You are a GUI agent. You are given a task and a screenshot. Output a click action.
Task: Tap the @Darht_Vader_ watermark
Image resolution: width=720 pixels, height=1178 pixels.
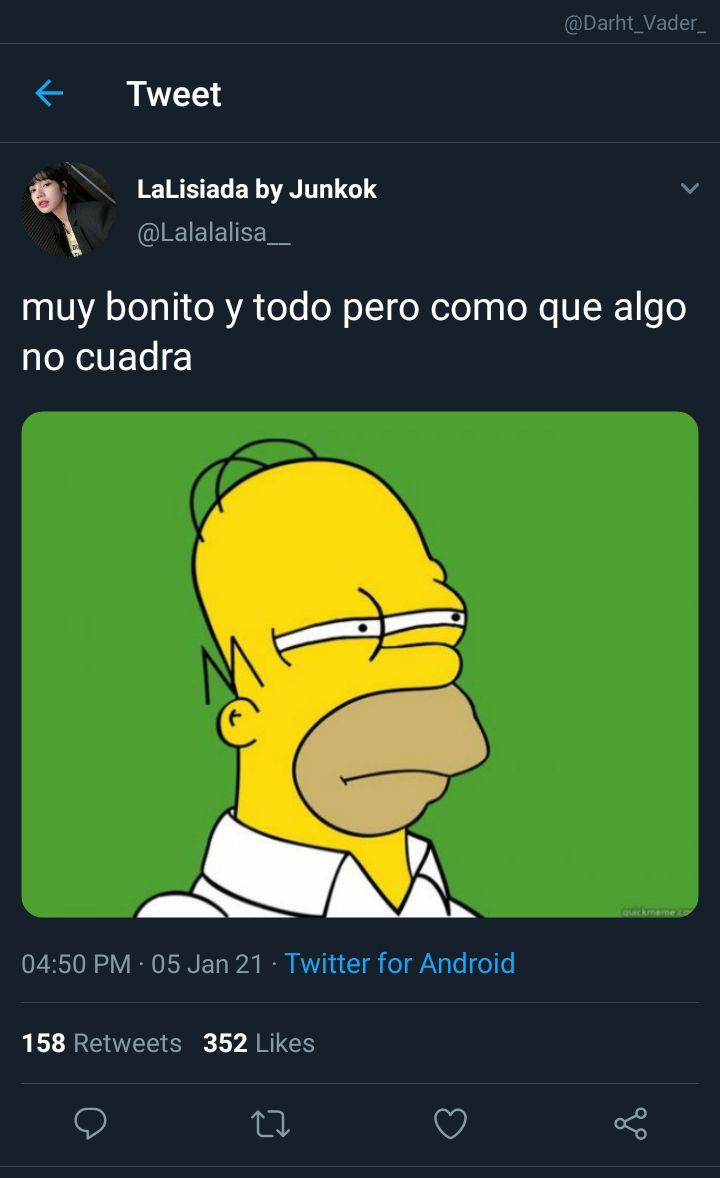pos(634,23)
